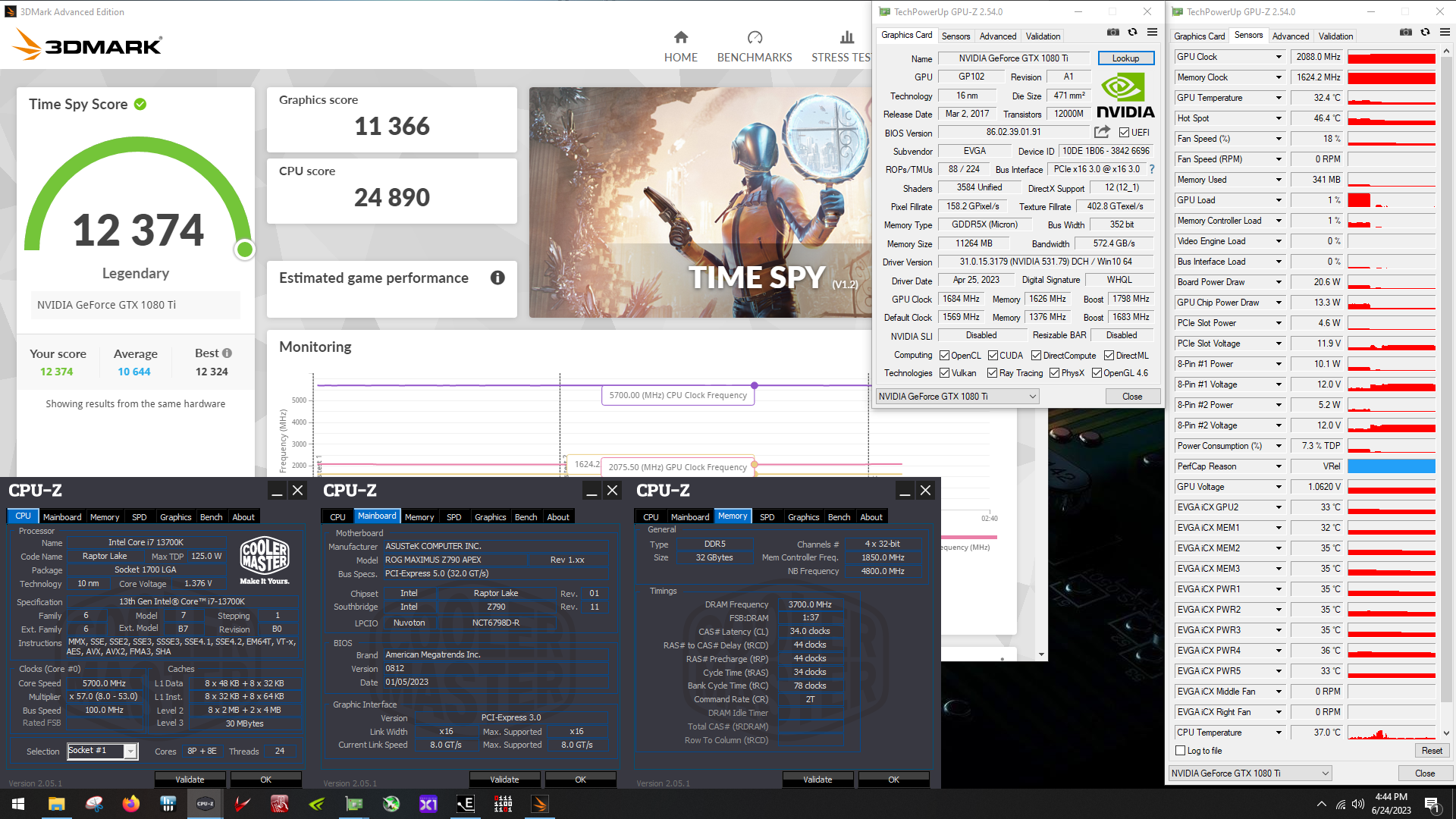This screenshot has height=819, width=1456.
Task: Click the green score gauge indicator dot
Action: [x=244, y=249]
